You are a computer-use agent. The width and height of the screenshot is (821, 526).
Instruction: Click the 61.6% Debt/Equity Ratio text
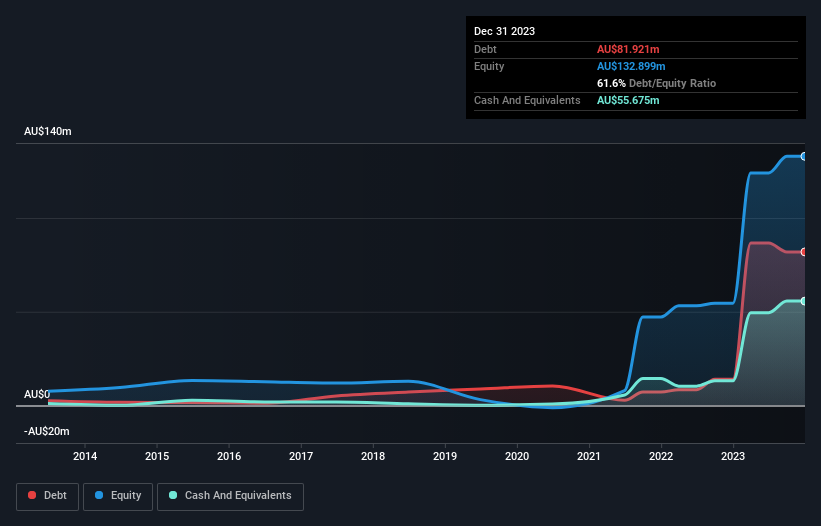pyautogui.click(x=656, y=83)
